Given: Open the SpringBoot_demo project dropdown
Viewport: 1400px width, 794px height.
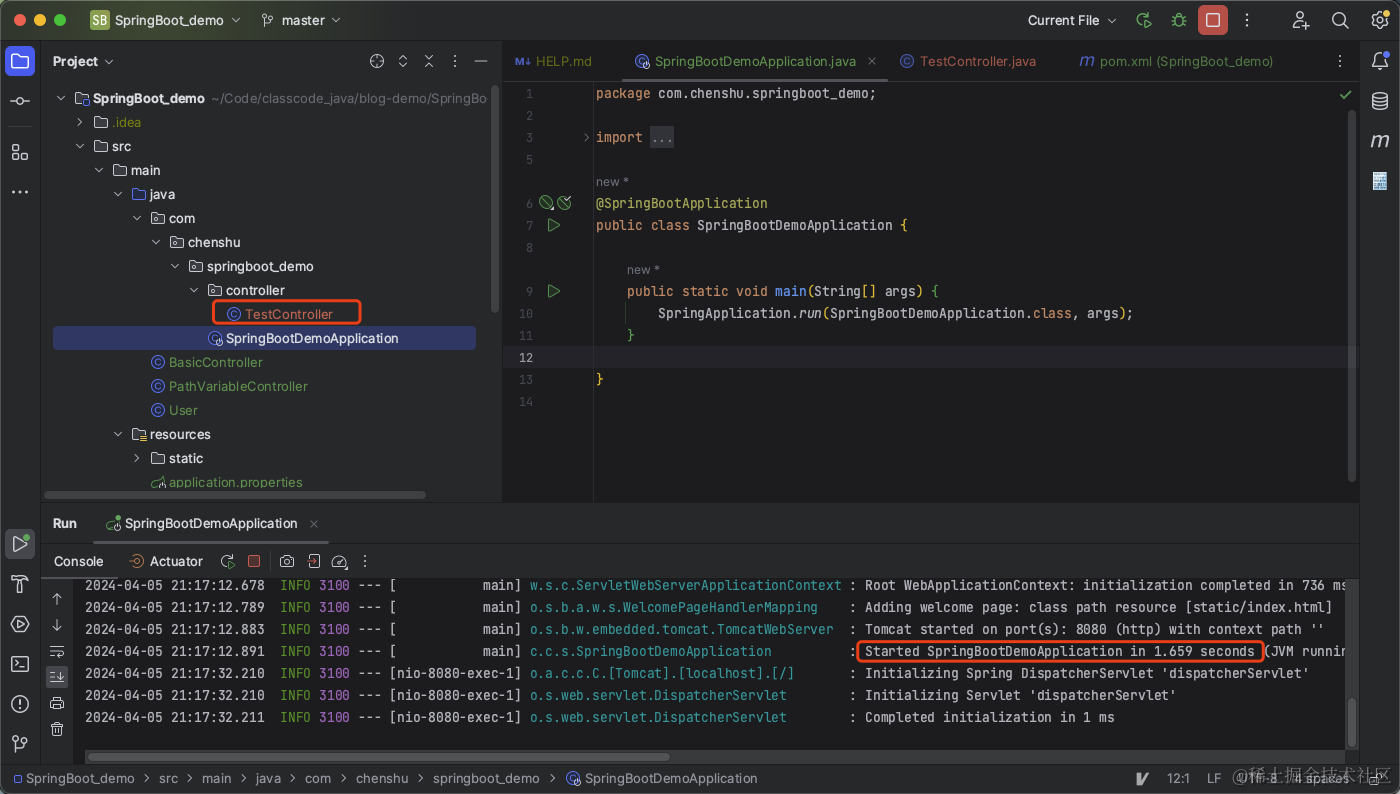Looking at the screenshot, I should 165,20.
